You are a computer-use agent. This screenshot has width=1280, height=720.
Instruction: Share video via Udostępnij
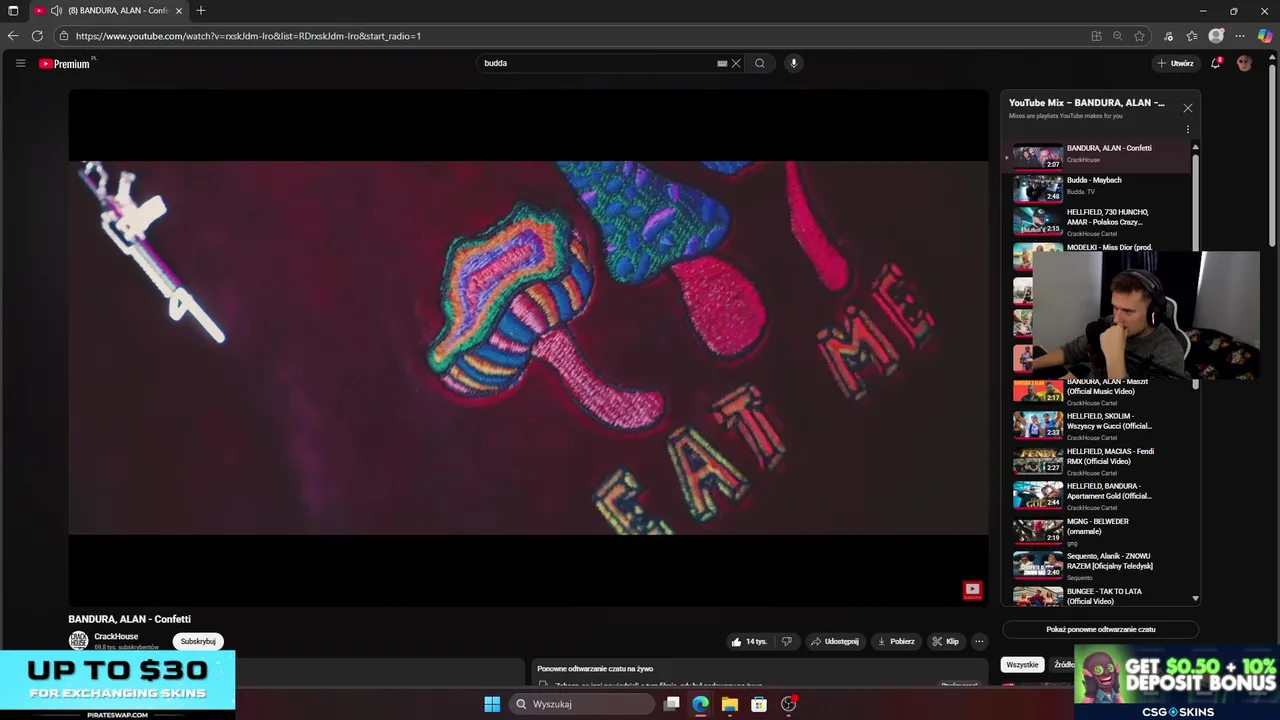click(835, 641)
